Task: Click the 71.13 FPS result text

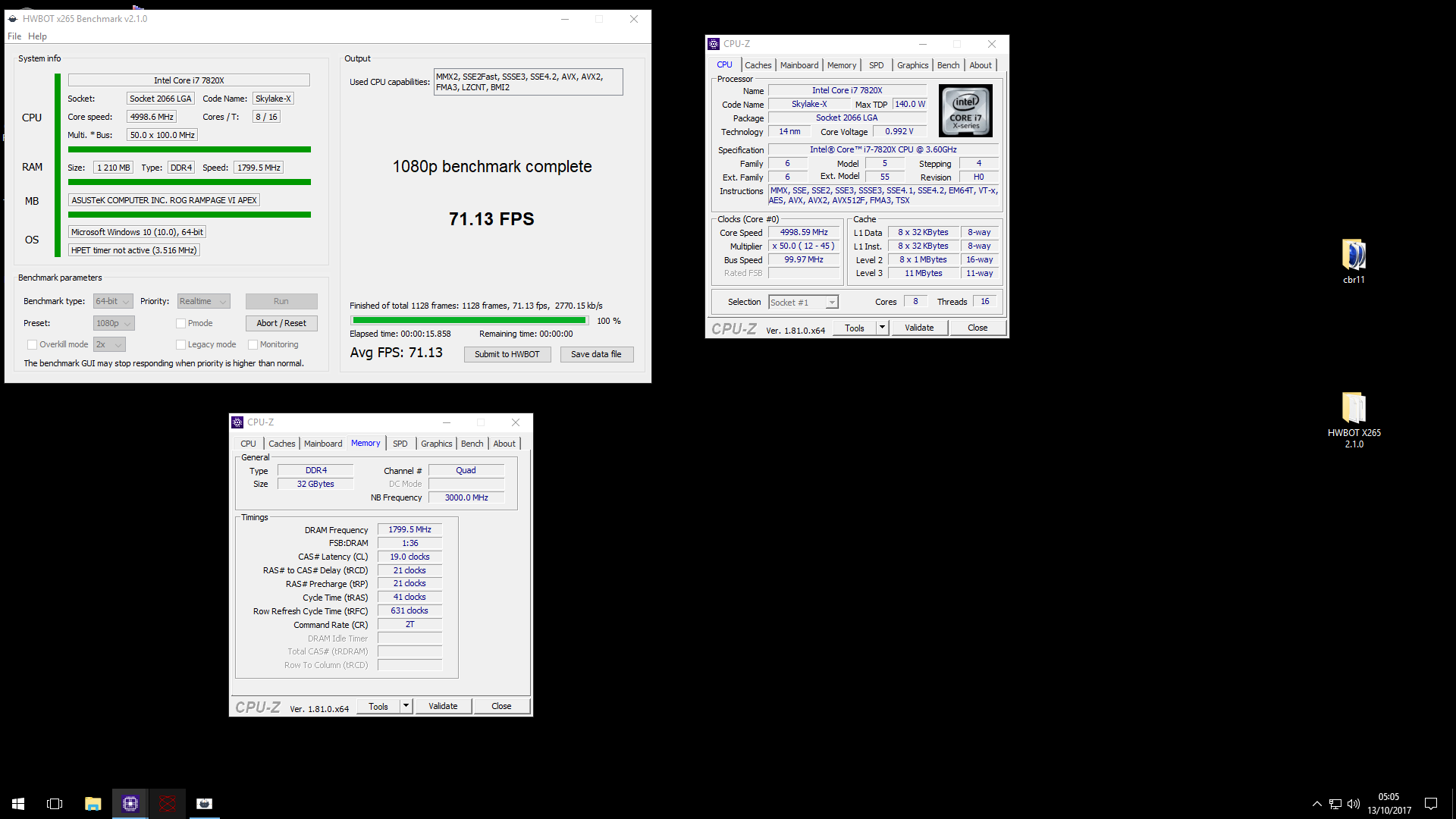Action: tap(491, 219)
